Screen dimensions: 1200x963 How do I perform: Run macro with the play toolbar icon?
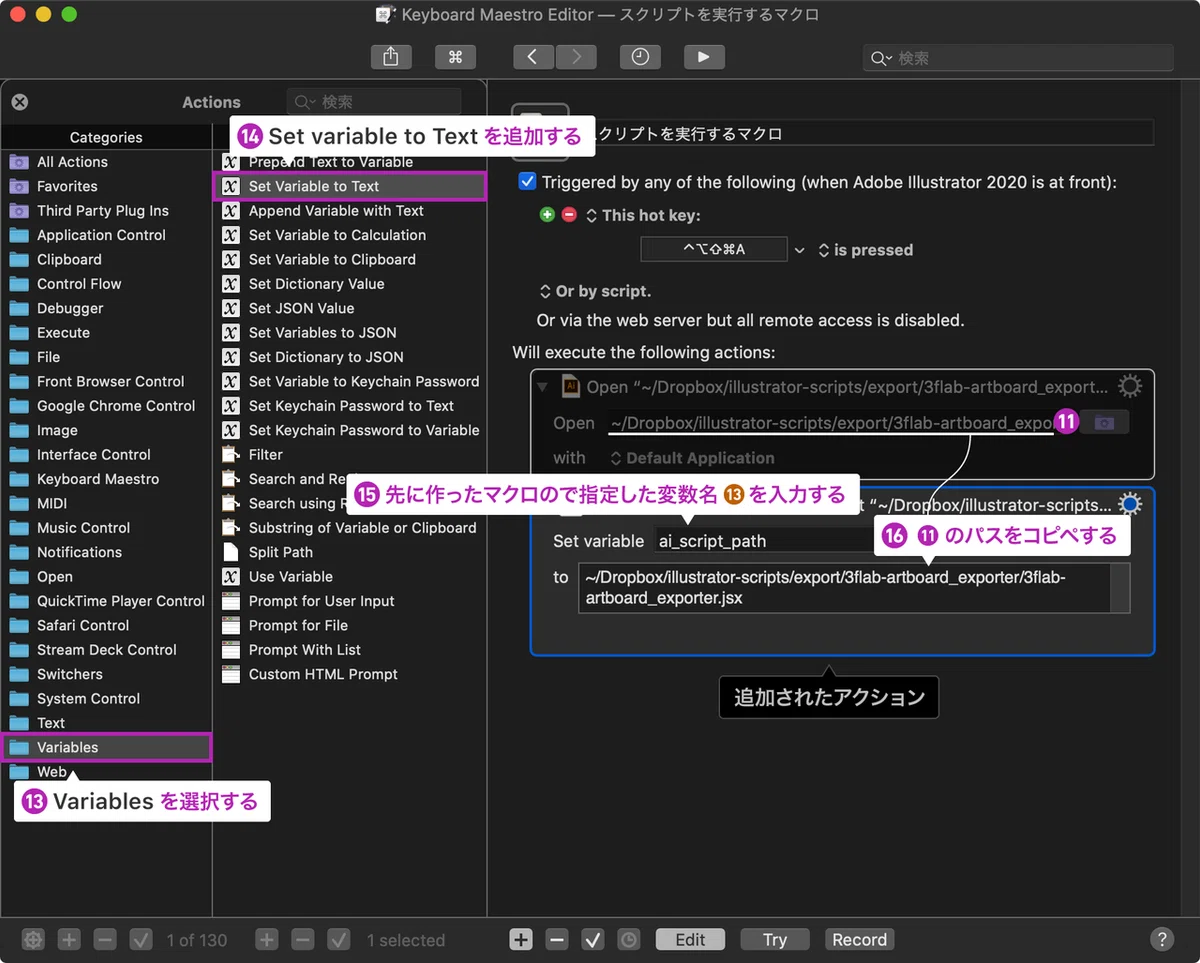(x=704, y=58)
